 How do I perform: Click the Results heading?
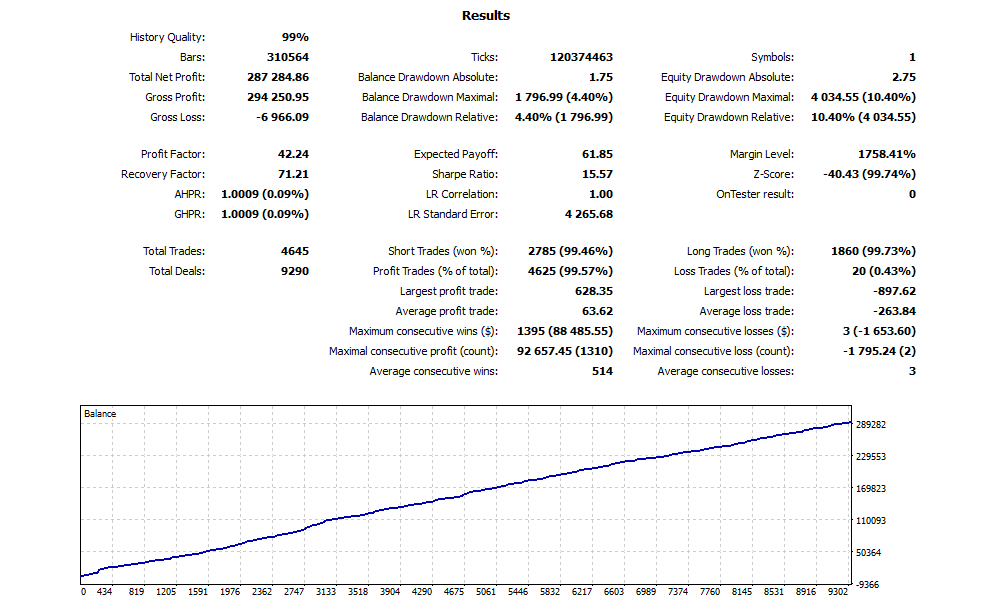(x=486, y=15)
